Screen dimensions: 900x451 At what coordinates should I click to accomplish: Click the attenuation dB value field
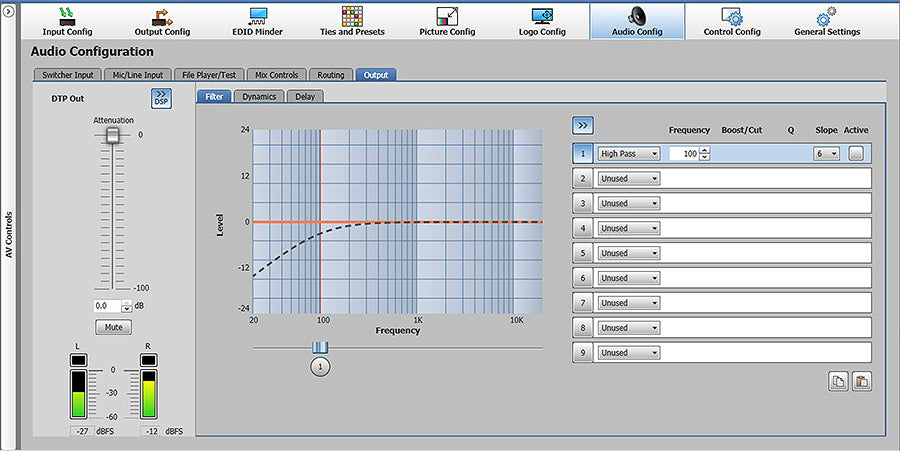pos(107,306)
